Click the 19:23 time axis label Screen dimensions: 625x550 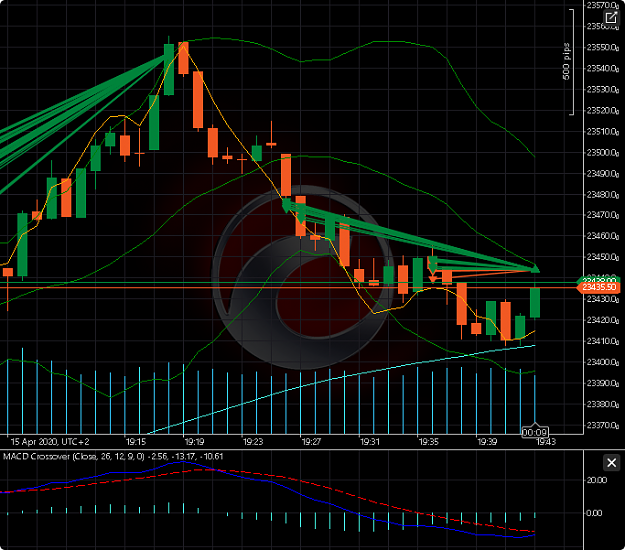(x=253, y=442)
